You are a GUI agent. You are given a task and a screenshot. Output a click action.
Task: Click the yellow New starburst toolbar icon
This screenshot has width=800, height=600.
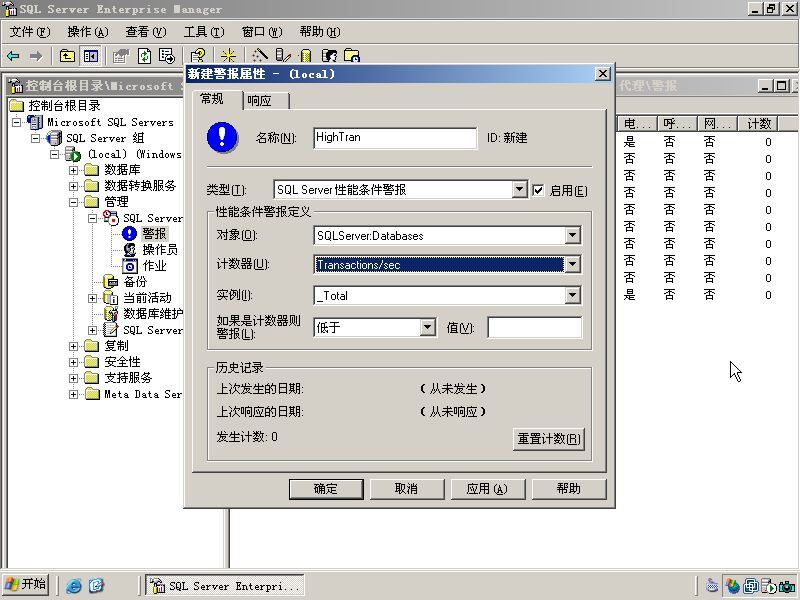pyautogui.click(x=229, y=56)
